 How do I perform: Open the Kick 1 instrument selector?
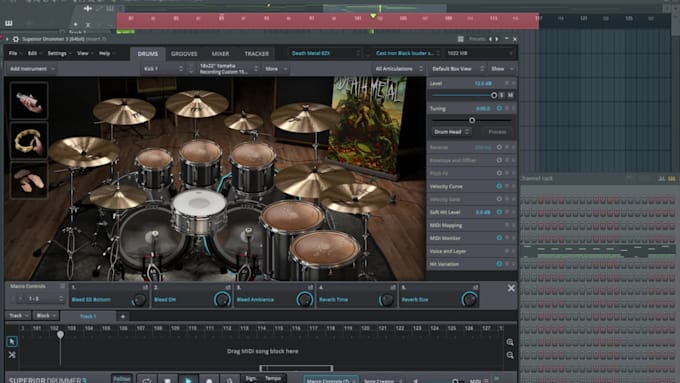163,69
